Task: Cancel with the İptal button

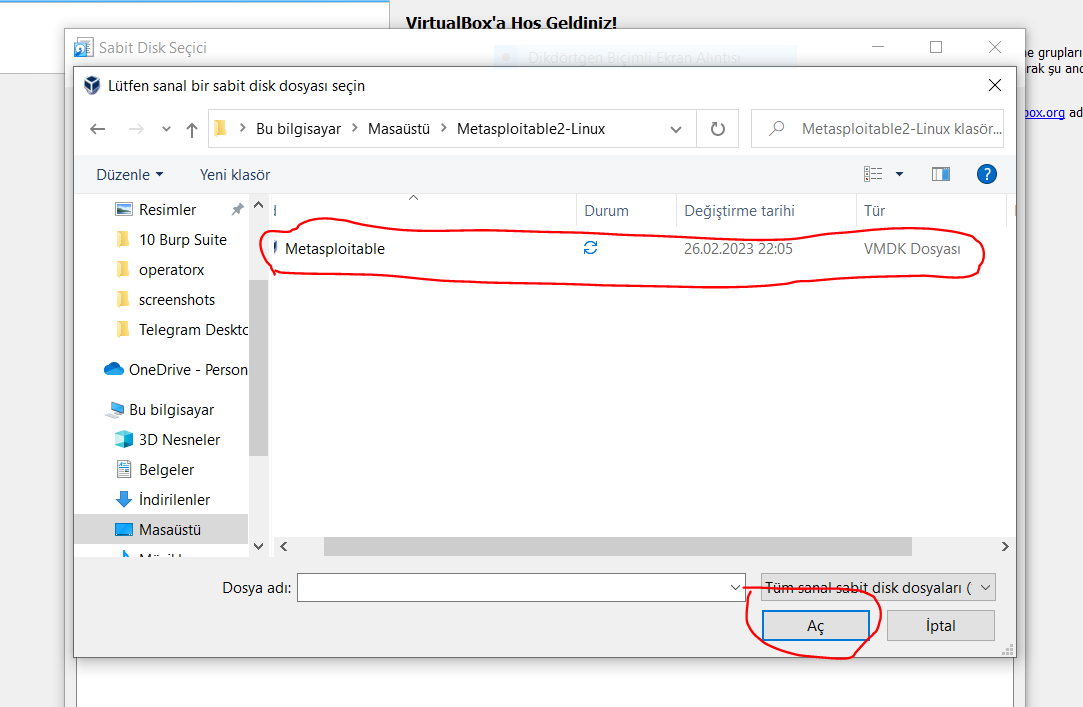Action: point(941,626)
